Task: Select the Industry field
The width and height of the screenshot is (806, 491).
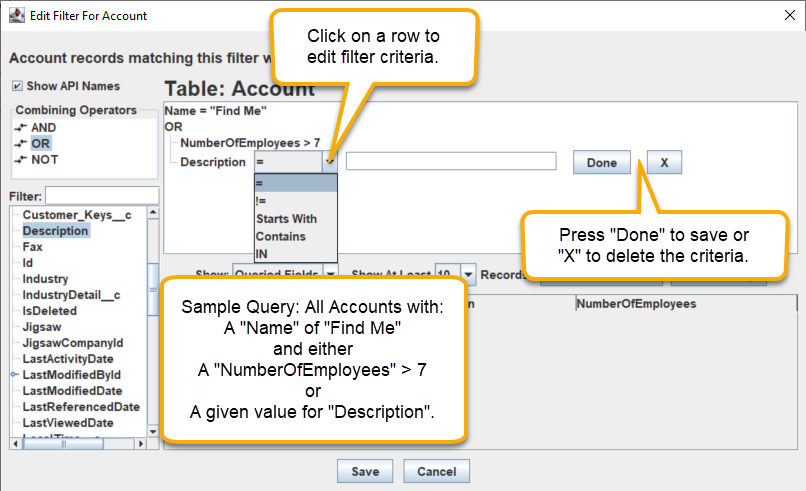Action: [45, 279]
